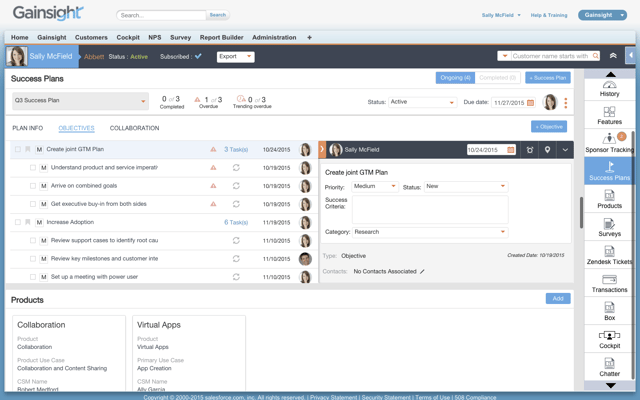This screenshot has width=640, height=400.
Task: Open the Help & Training link
Action: click(x=549, y=15)
